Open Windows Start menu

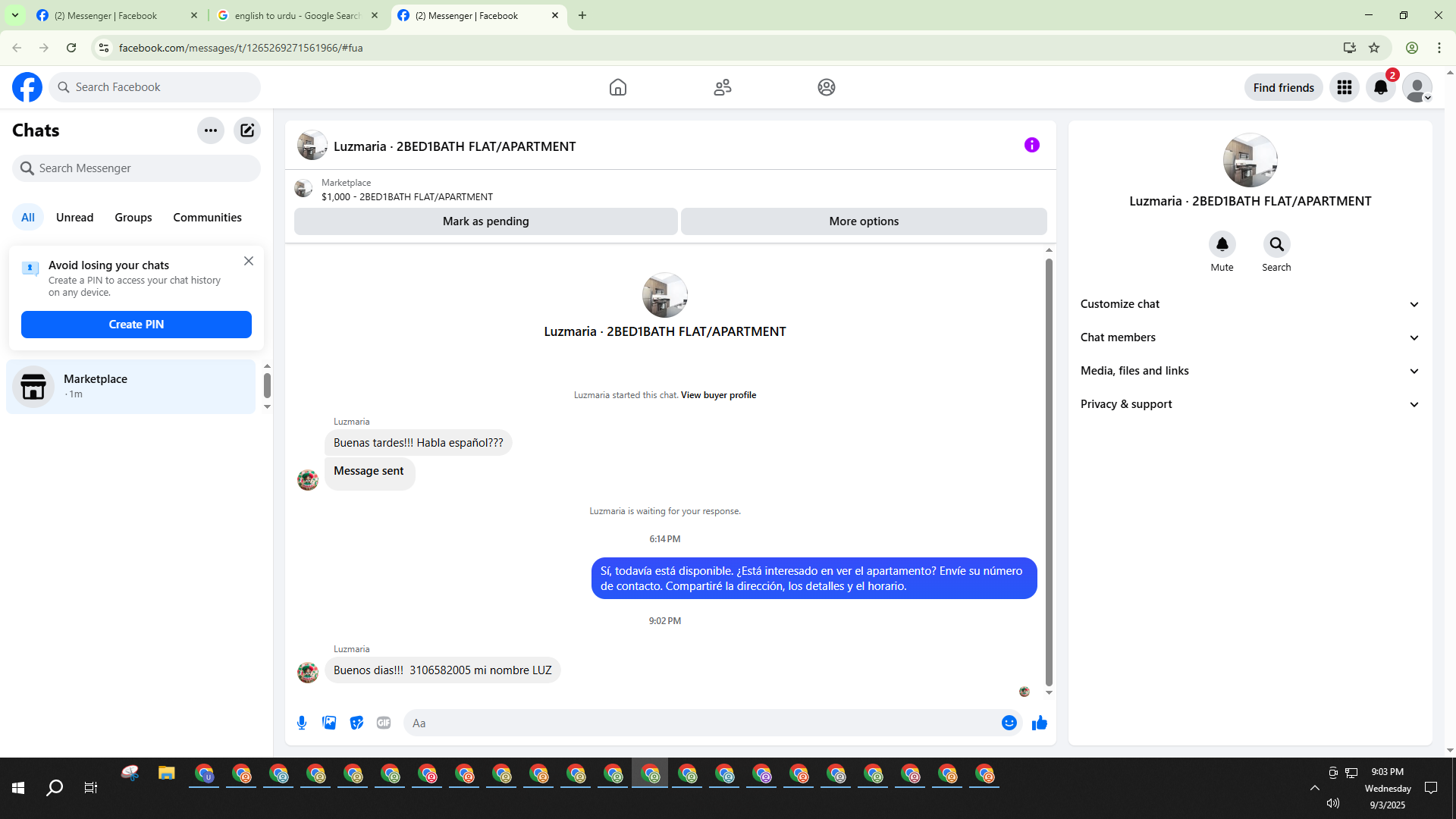[x=18, y=788]
